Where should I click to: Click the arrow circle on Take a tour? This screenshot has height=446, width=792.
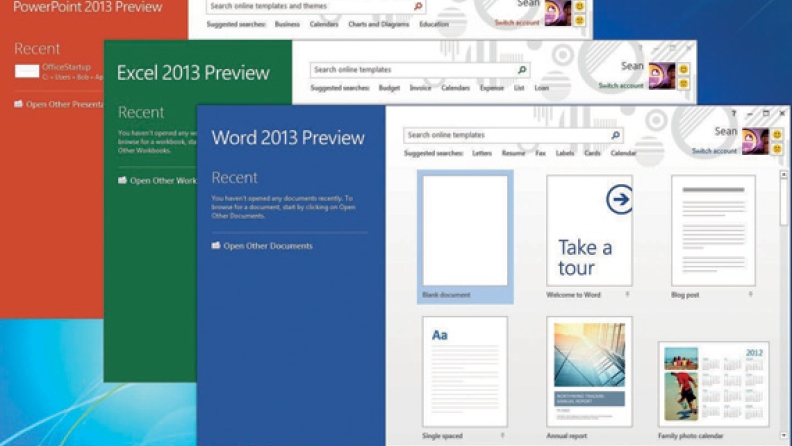coord(619,199)
